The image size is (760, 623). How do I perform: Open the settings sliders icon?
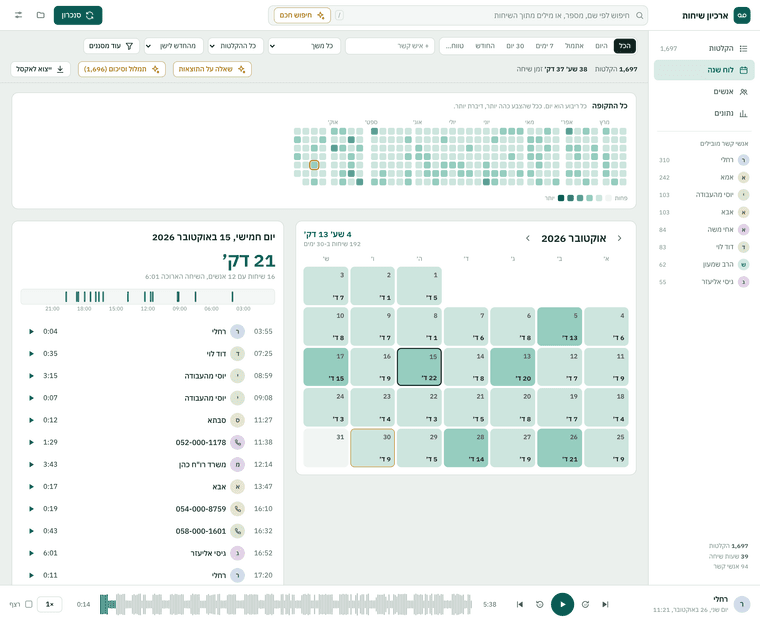pyautogui.click(x=18, y=15)
